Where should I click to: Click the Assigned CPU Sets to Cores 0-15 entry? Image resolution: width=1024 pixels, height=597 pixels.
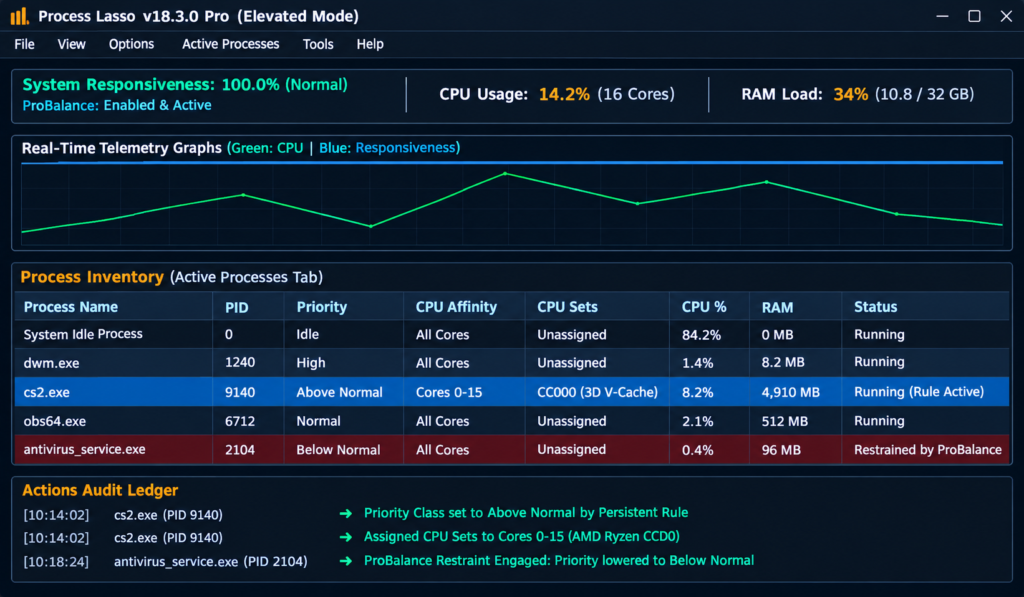click(x=522, y=537)
